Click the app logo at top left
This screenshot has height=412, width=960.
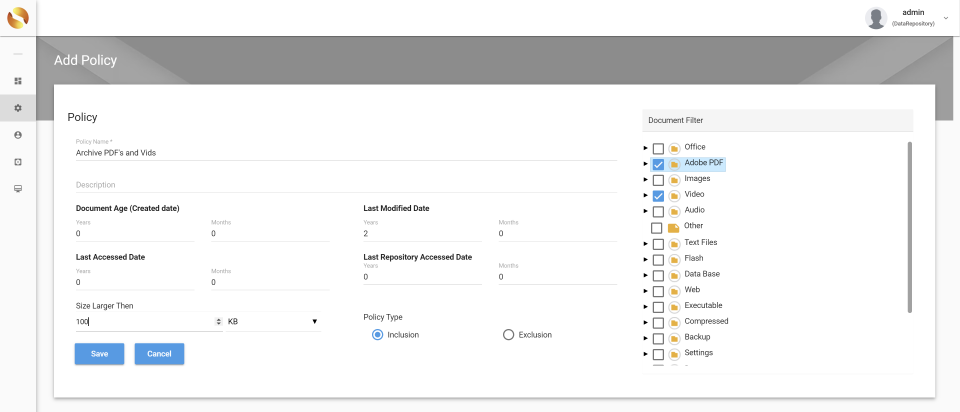pos(18,18)
